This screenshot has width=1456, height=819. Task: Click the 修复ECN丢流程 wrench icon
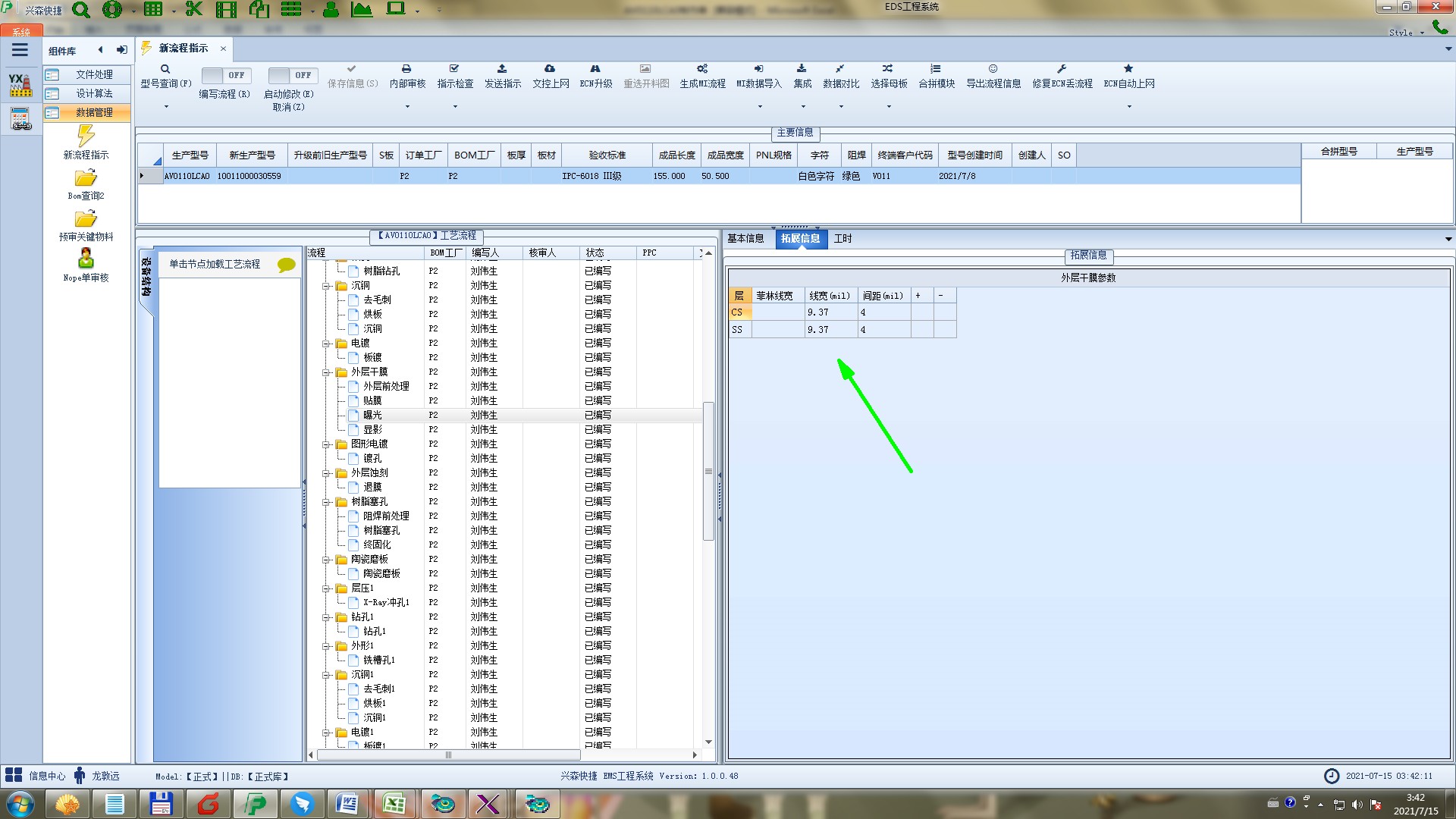1062,69
